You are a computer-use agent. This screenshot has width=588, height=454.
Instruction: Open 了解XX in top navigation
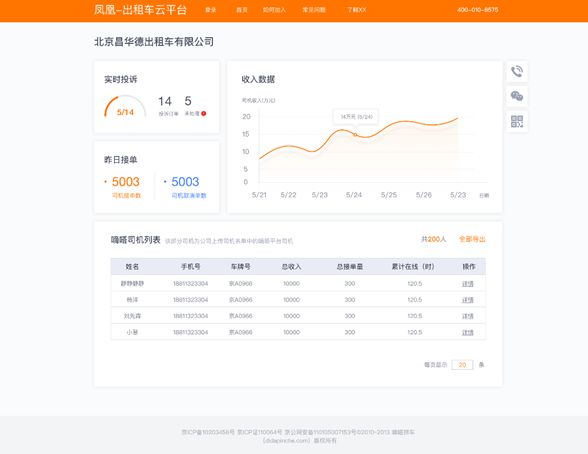[357, 10]
